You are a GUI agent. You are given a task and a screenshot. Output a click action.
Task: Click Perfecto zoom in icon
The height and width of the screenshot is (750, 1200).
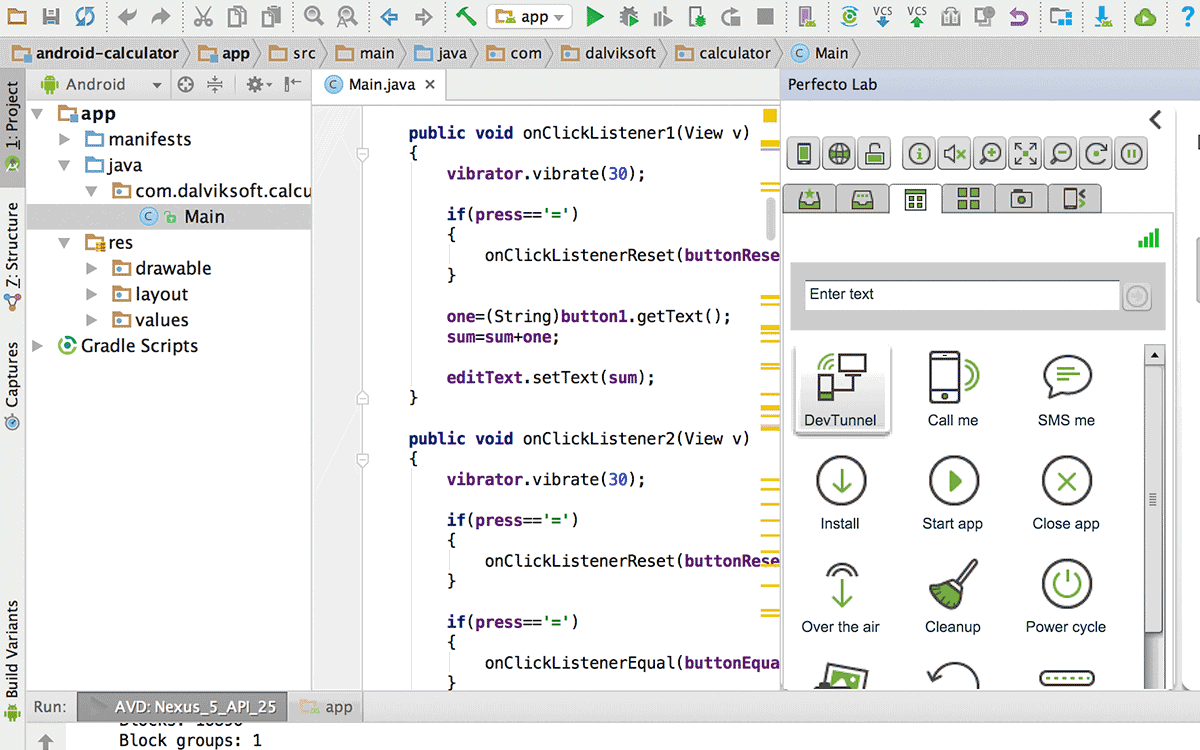coord(990,154)
